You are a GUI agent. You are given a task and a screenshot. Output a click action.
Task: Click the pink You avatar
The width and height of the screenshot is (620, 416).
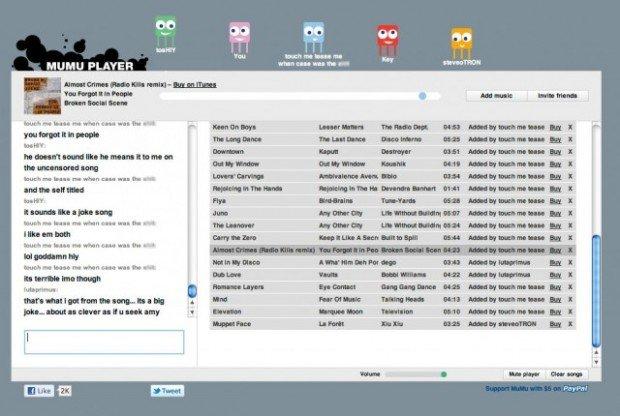[239, 37]
